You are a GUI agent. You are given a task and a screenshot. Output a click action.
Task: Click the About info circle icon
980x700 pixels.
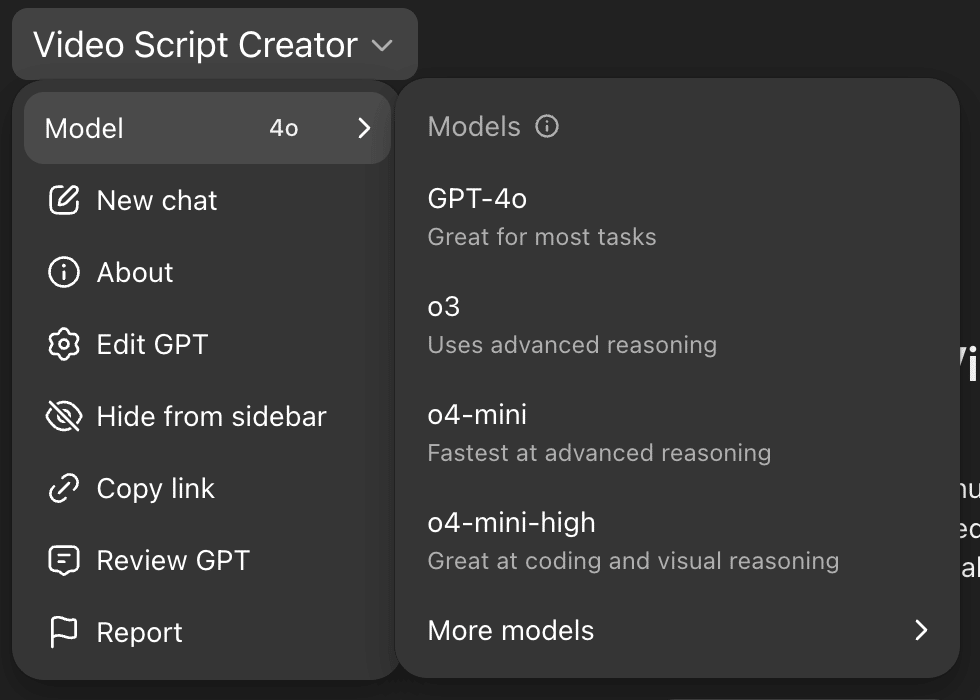64,272
